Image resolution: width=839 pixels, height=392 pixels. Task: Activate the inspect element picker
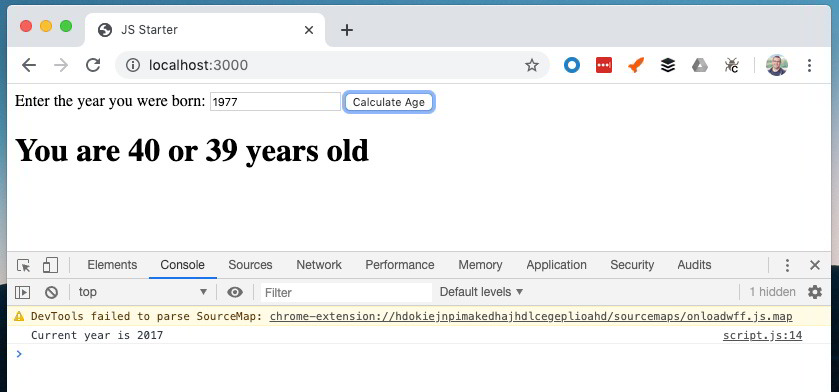24,265
